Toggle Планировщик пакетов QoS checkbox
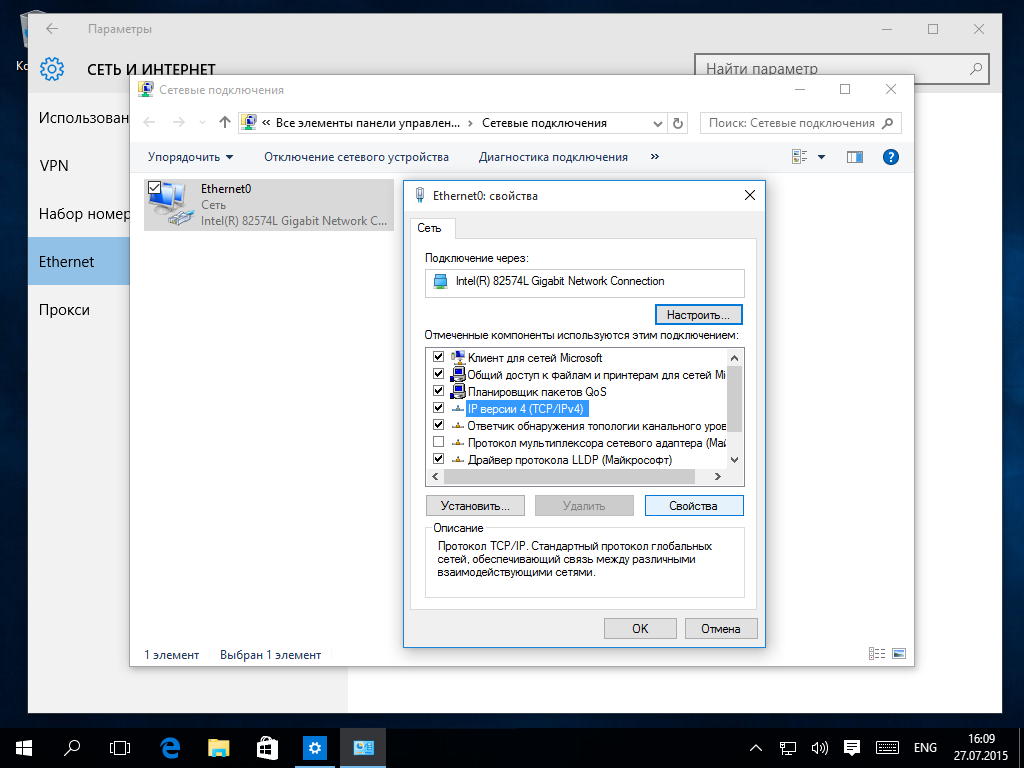 438,391
